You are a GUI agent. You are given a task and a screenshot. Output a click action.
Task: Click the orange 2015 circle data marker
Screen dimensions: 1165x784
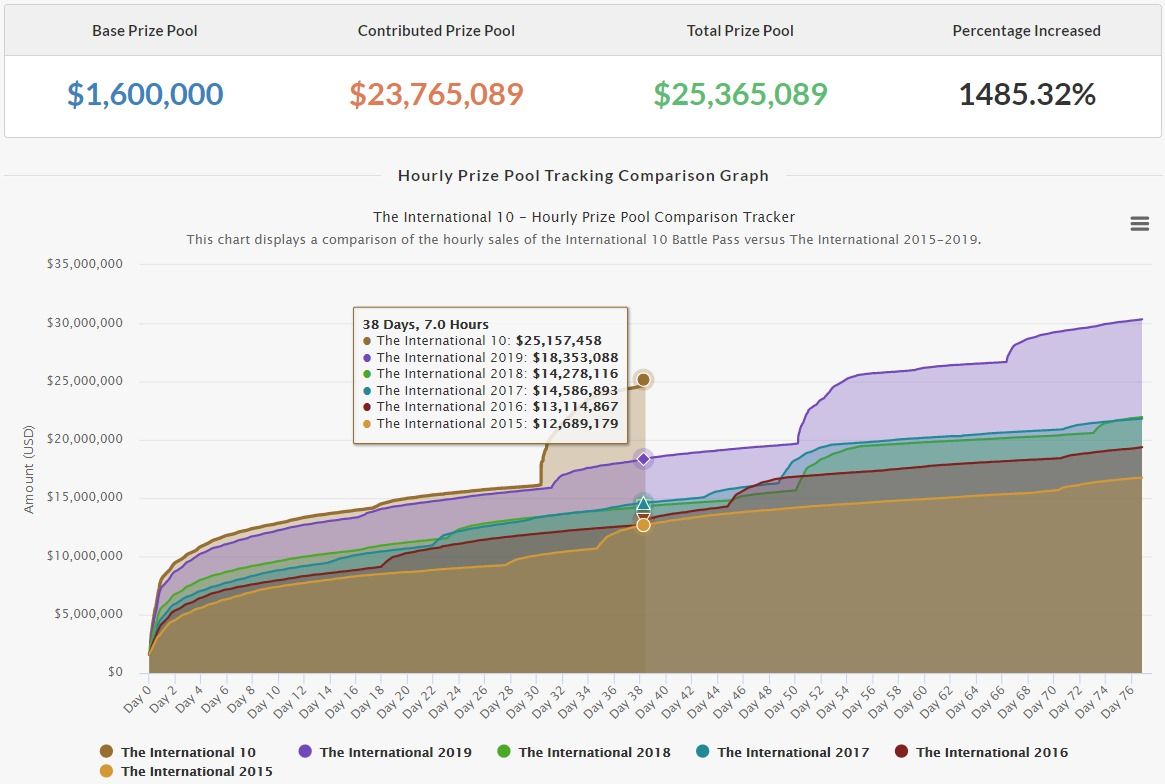[643, 525]
